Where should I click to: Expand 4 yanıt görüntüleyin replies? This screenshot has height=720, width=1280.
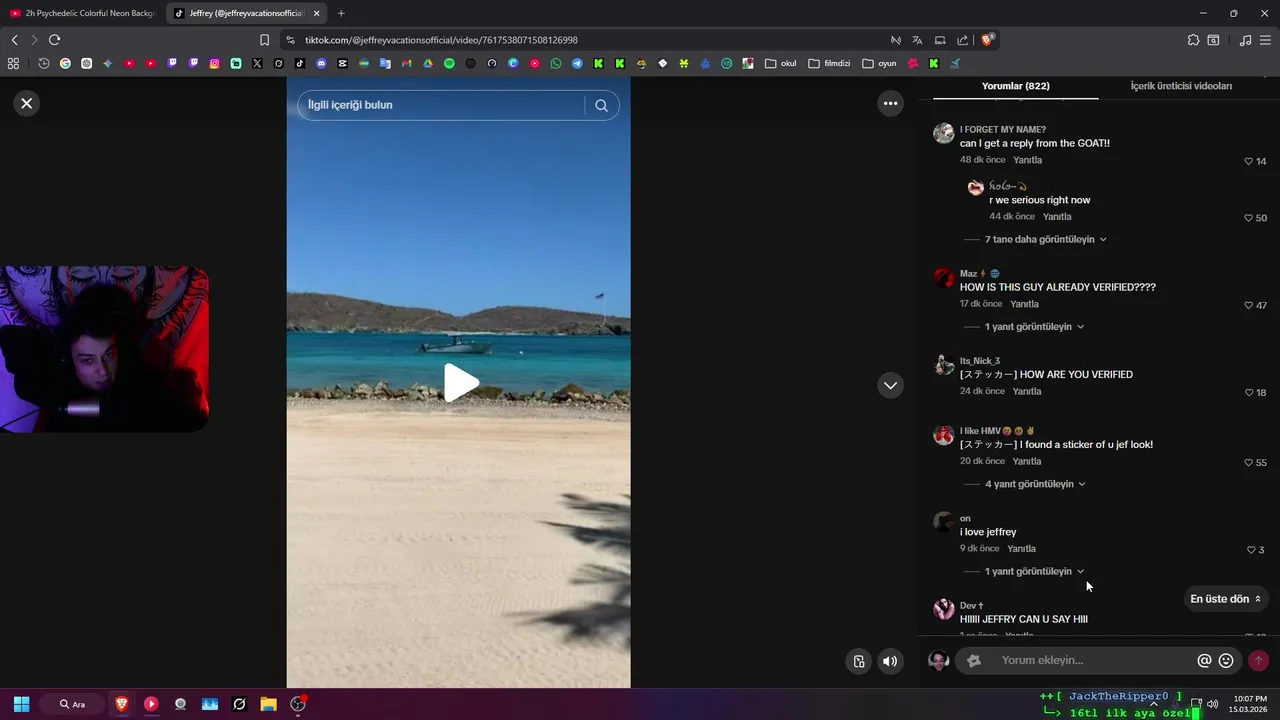(1035, 484)
